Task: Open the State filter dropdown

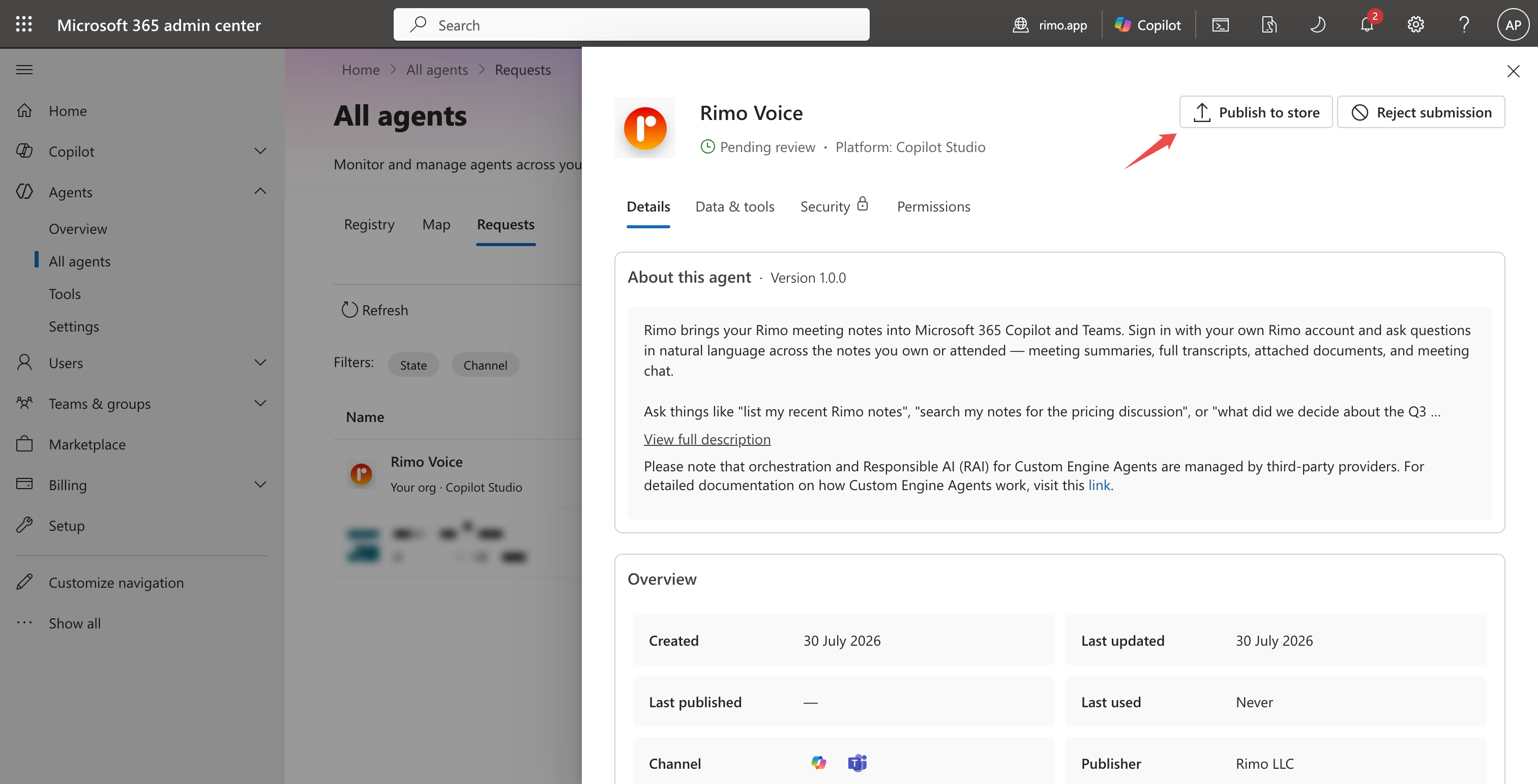Action: 413,365
